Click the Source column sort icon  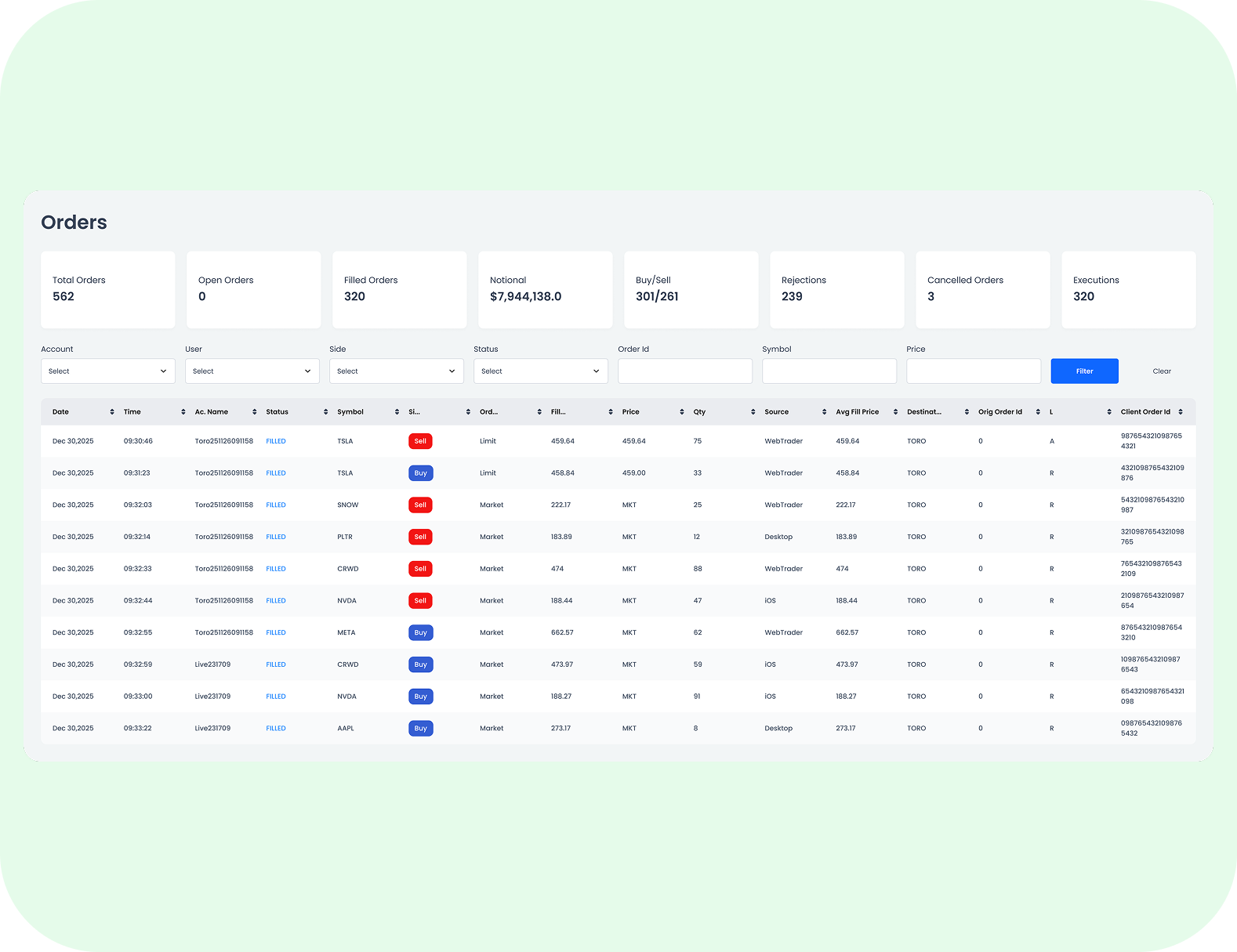(824, 412)
